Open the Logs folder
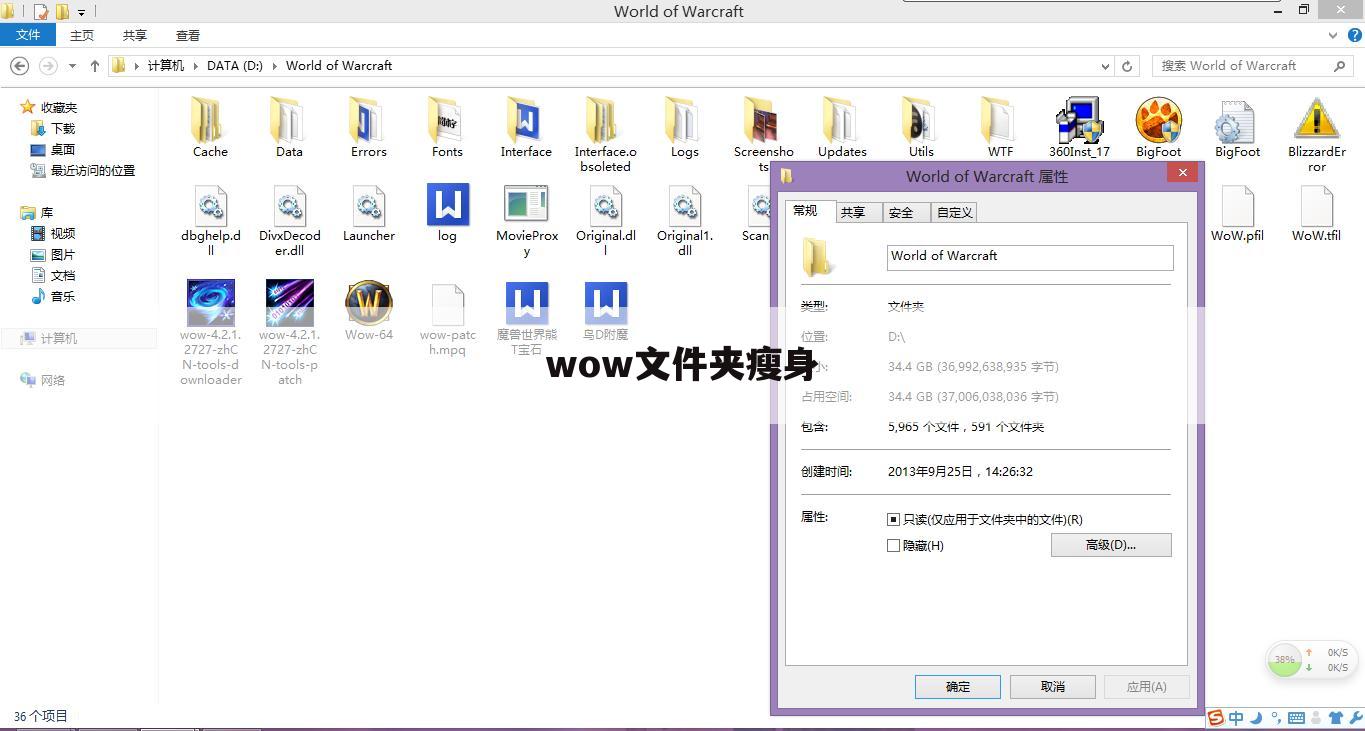Image resolution: width=1365 pixels, height=731 pixels. 684,127
